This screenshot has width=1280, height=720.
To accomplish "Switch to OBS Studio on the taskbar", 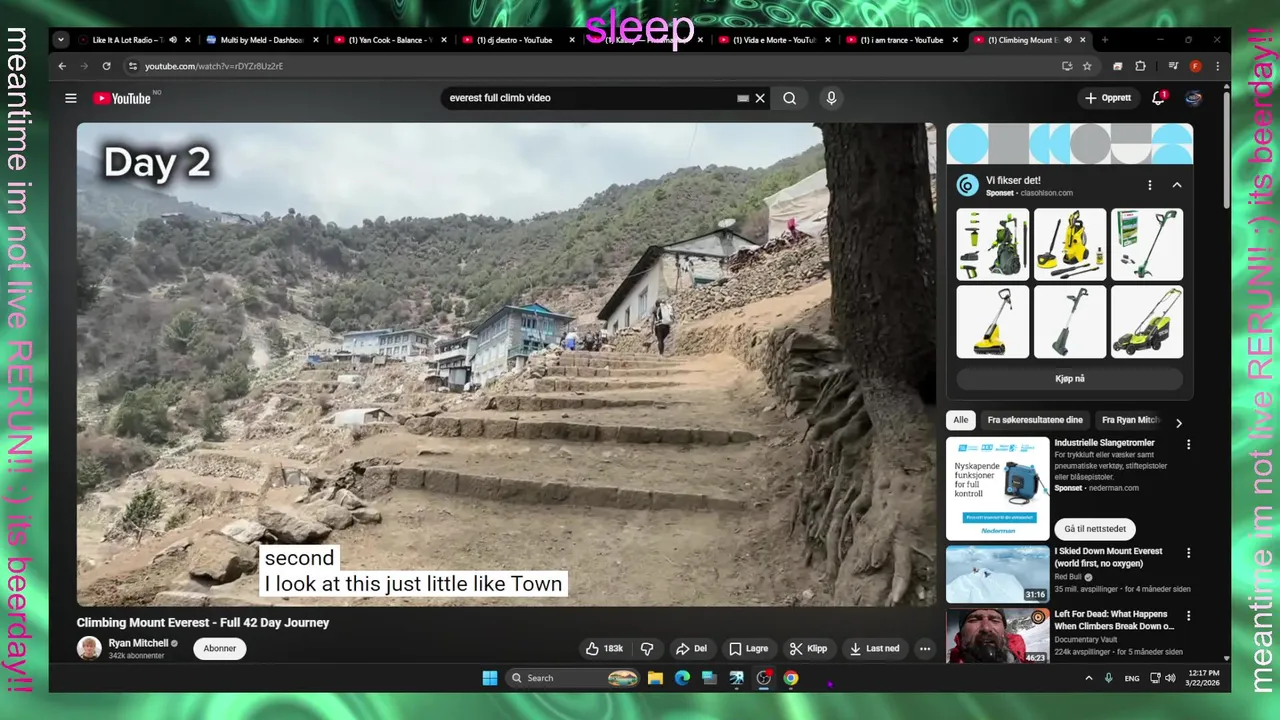I will (x=764, y=678).
